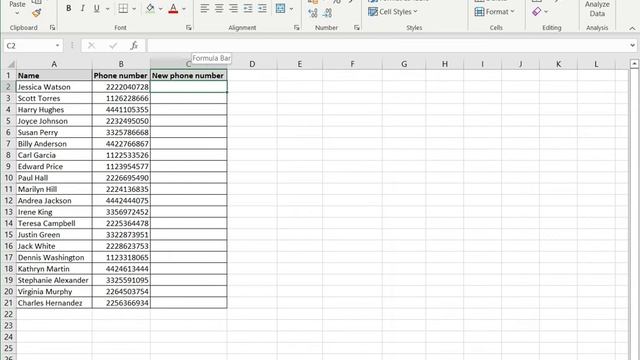This screenshot has width=640, height=360.
Task: Open Name Box dropdown arrow
Action: (58, 46)
